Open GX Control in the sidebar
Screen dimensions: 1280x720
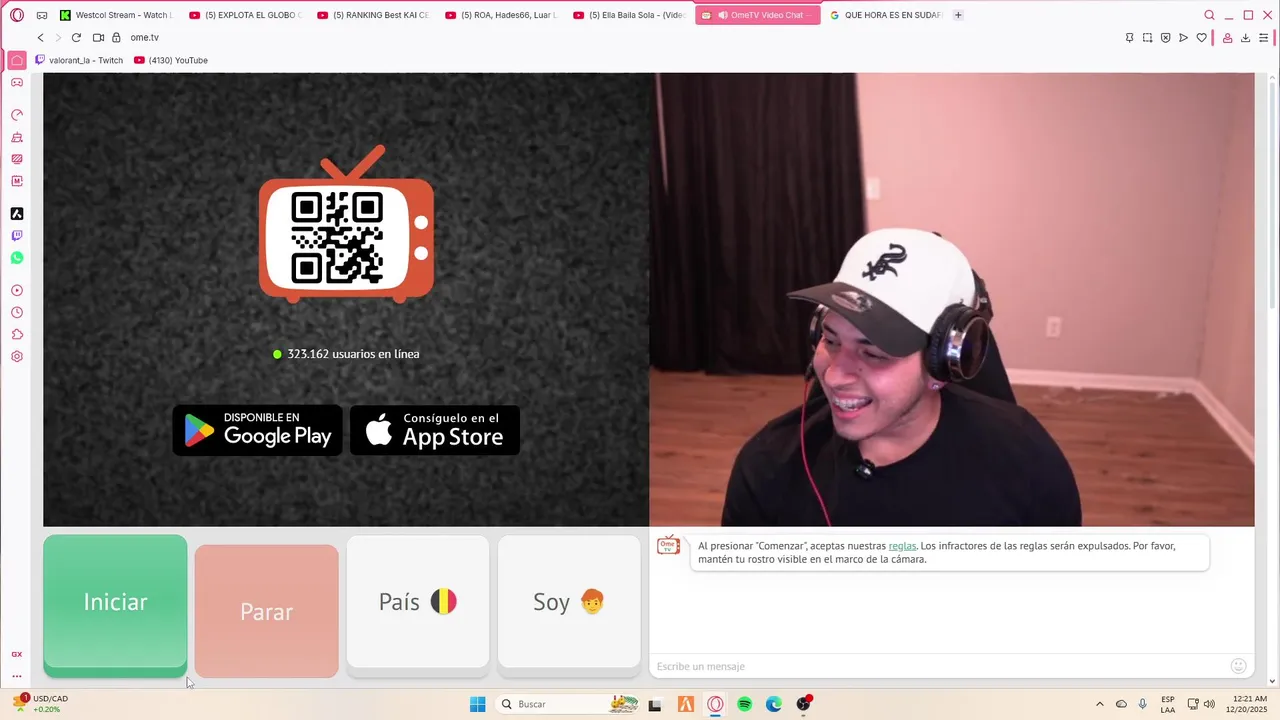(x=17, y=115)
